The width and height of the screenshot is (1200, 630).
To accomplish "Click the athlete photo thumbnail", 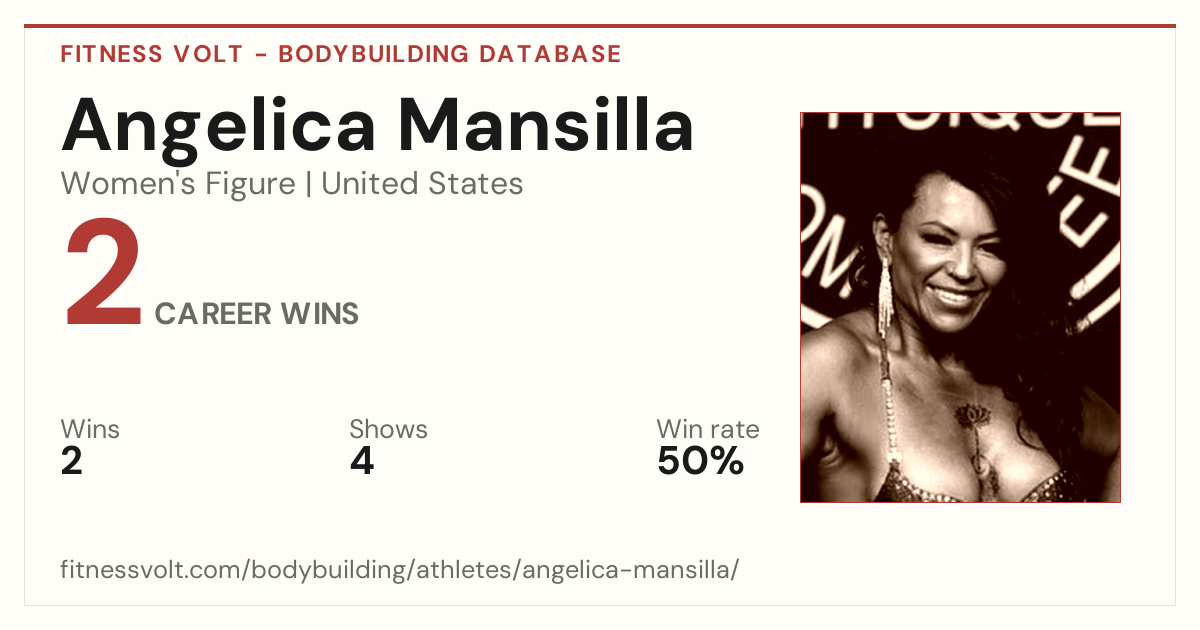I will 960,307.
